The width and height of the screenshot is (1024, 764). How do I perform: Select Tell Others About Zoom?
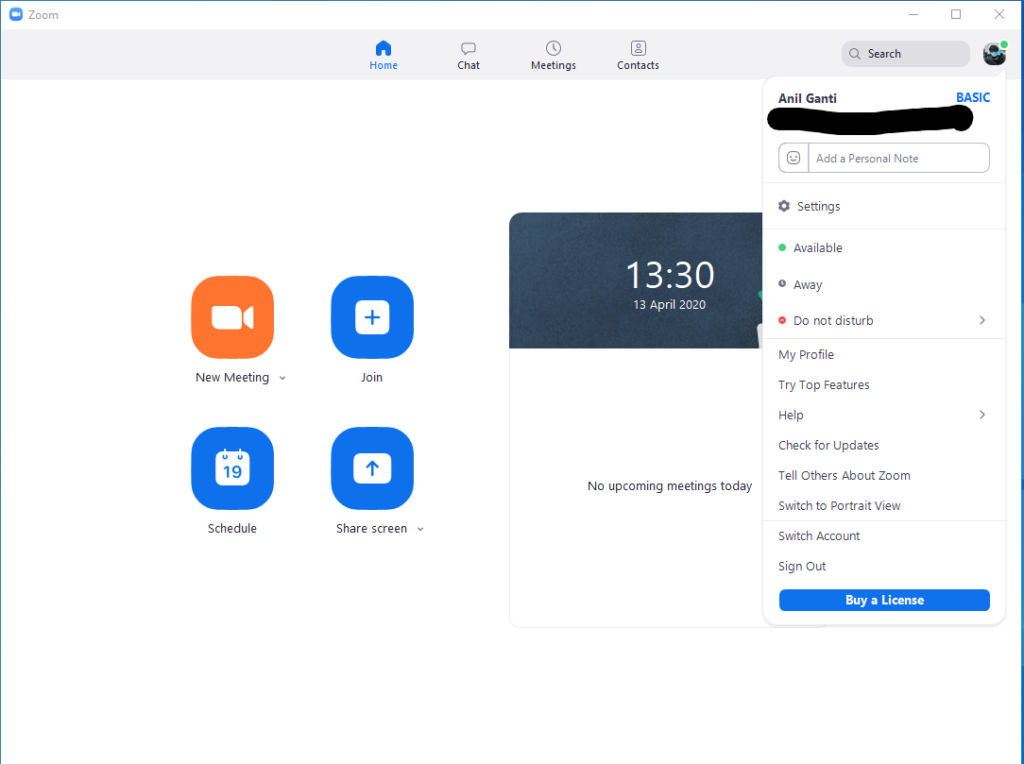[884, 475]
